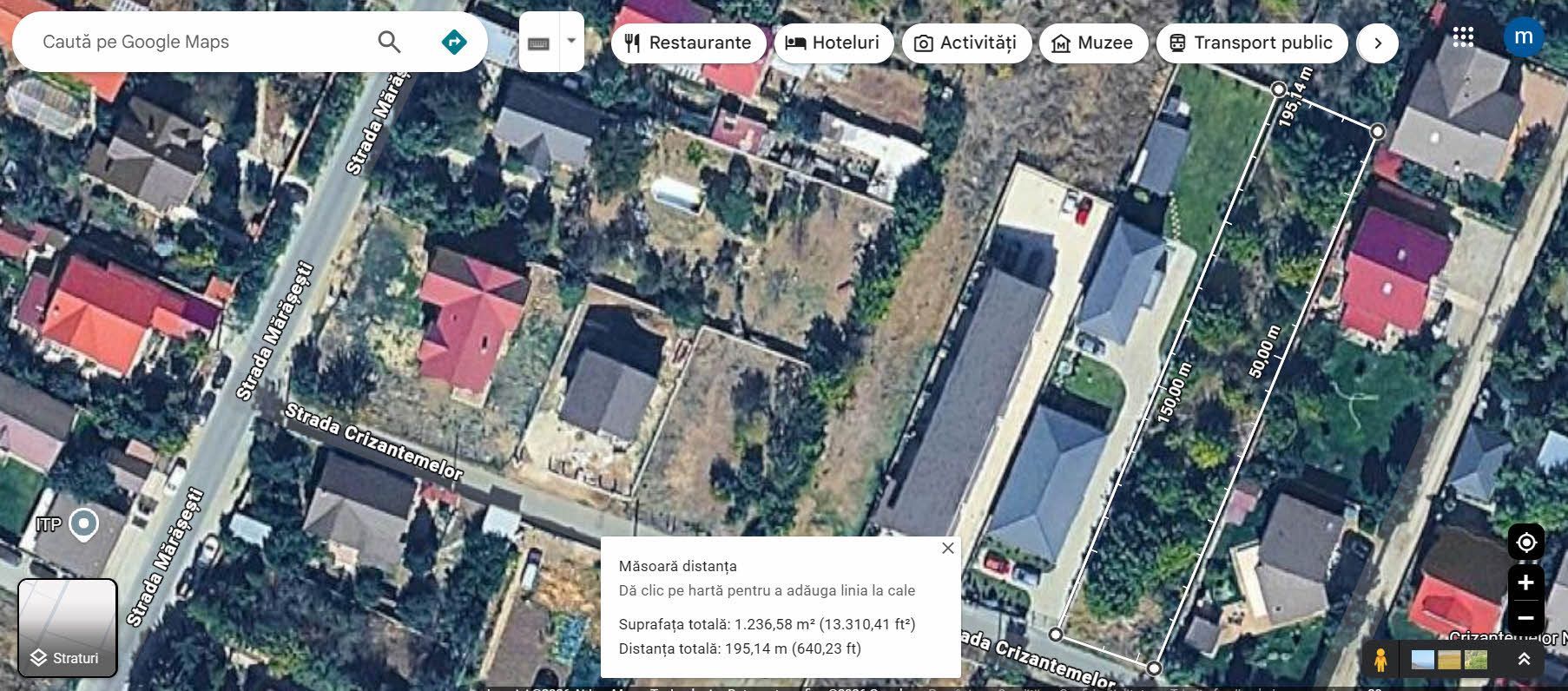Click the search magnifier icon
The height and width of the screenshot is (691, 1568).
[389, 42]
